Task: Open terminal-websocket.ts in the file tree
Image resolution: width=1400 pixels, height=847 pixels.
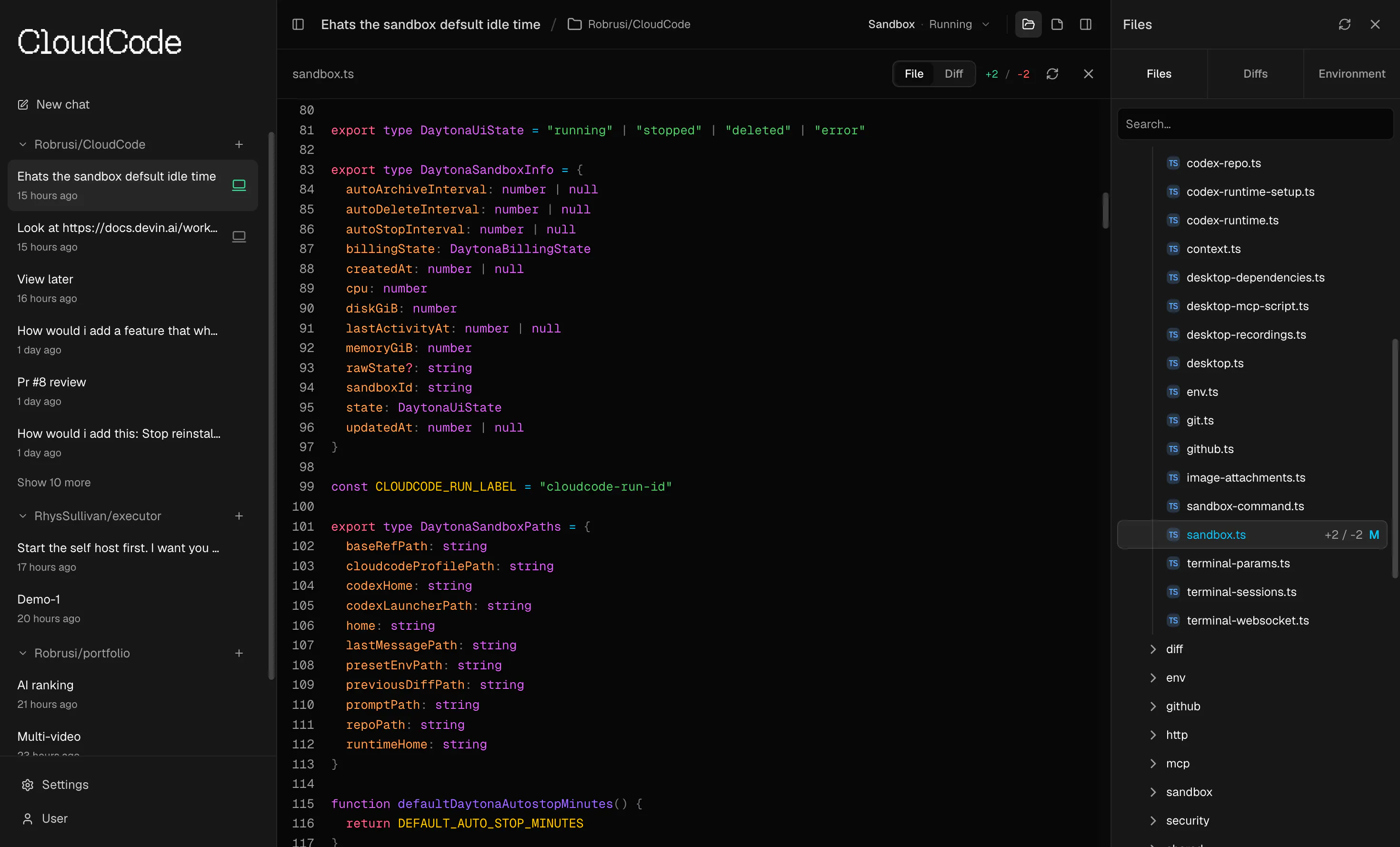Action: coord(1252,620)
